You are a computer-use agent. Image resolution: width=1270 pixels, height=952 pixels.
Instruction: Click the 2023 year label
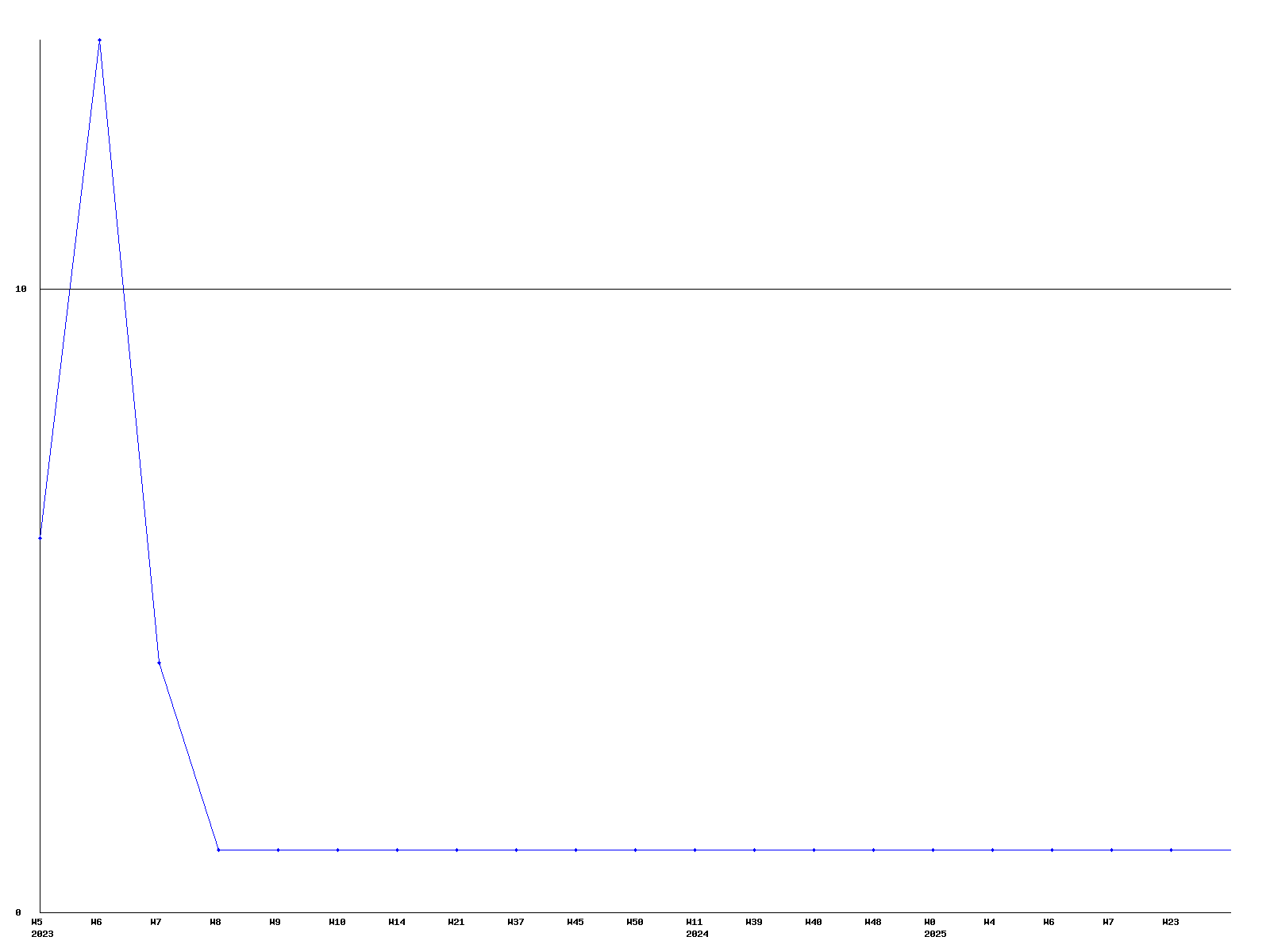pyautogui.click(x=42, y=934)
